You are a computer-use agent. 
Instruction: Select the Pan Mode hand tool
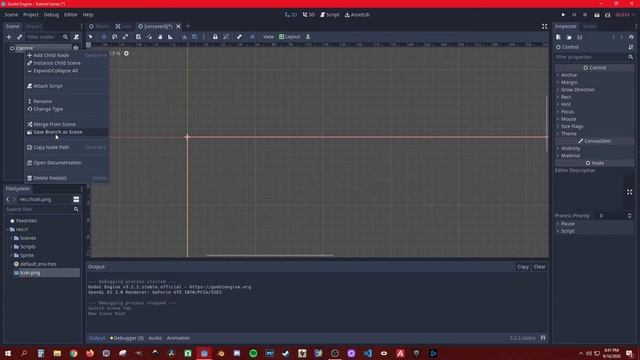pyautogui.click(x=160, y=37)
